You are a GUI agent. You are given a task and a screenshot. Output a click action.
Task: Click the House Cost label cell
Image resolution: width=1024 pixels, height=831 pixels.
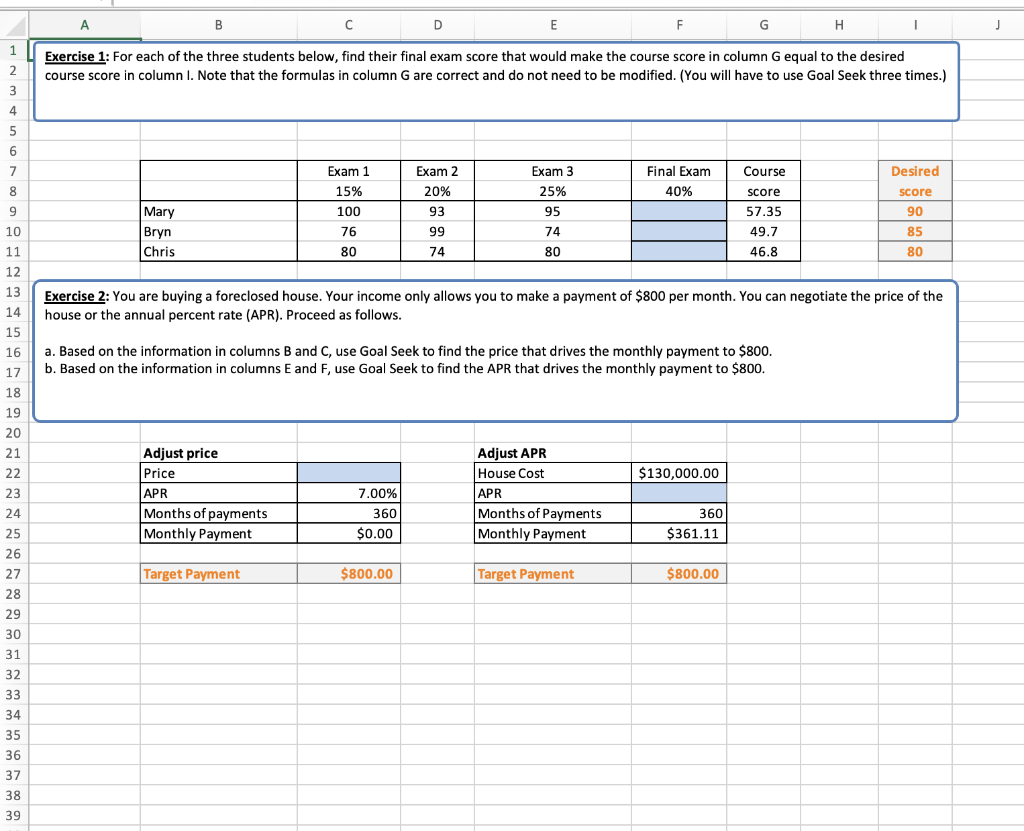552,473
